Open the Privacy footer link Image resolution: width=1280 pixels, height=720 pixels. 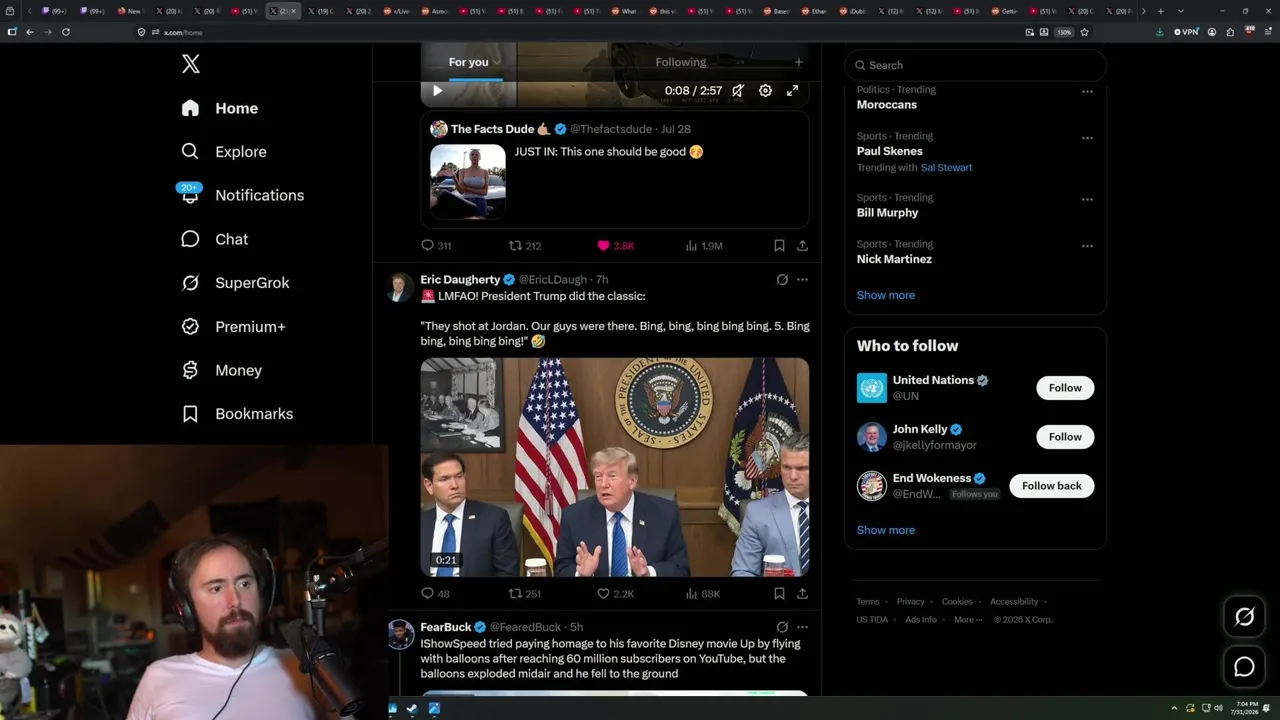[911, 602]
